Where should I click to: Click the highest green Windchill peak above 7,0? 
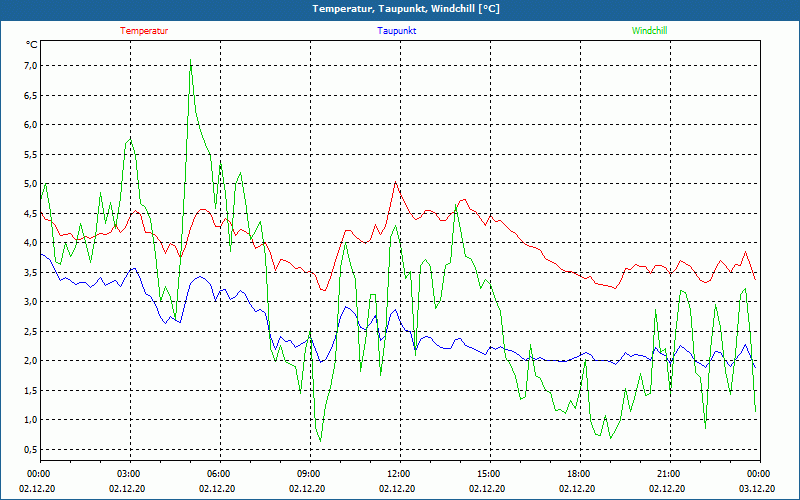click(190, 60)
